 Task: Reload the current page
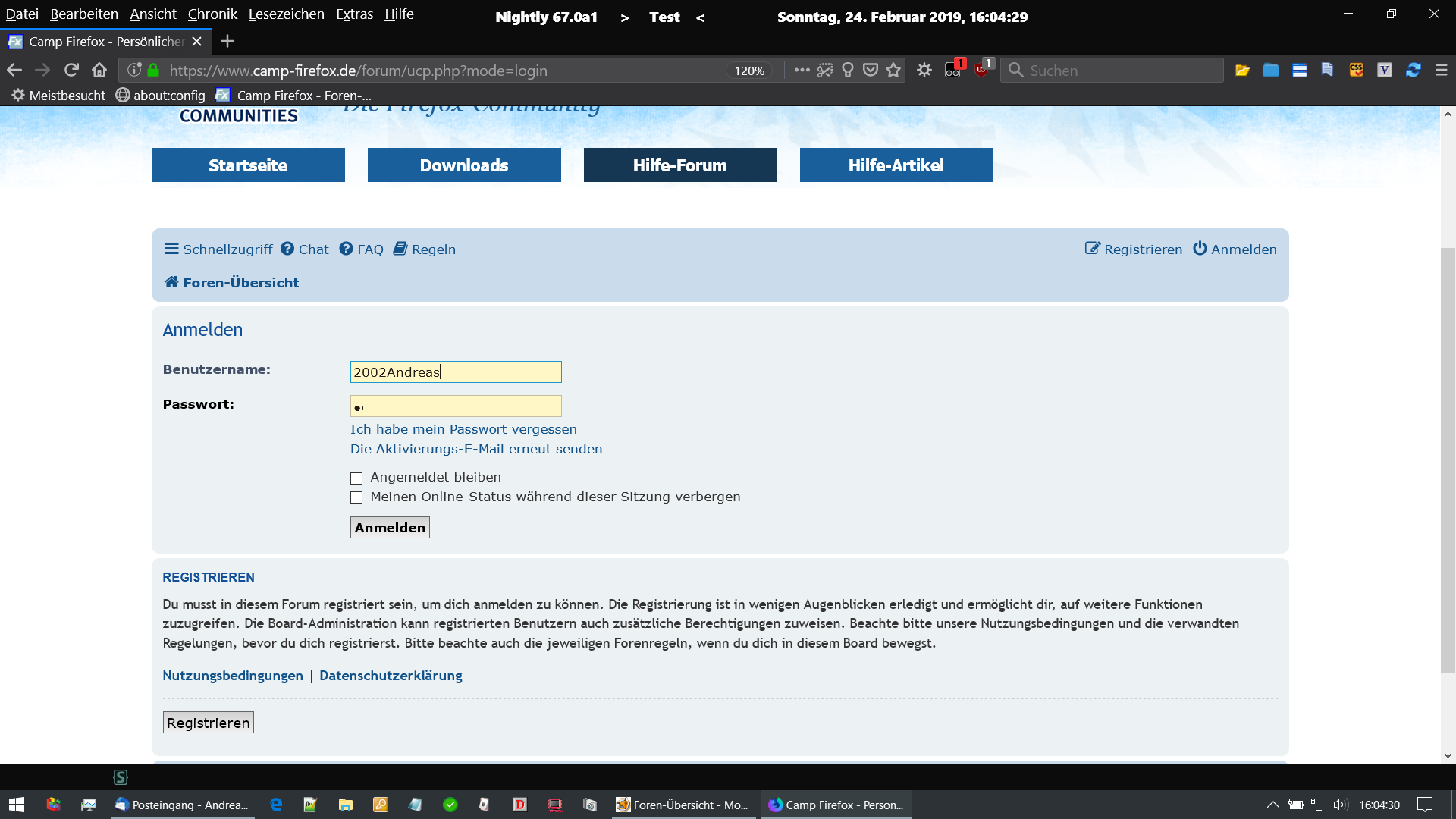(71, 70)
